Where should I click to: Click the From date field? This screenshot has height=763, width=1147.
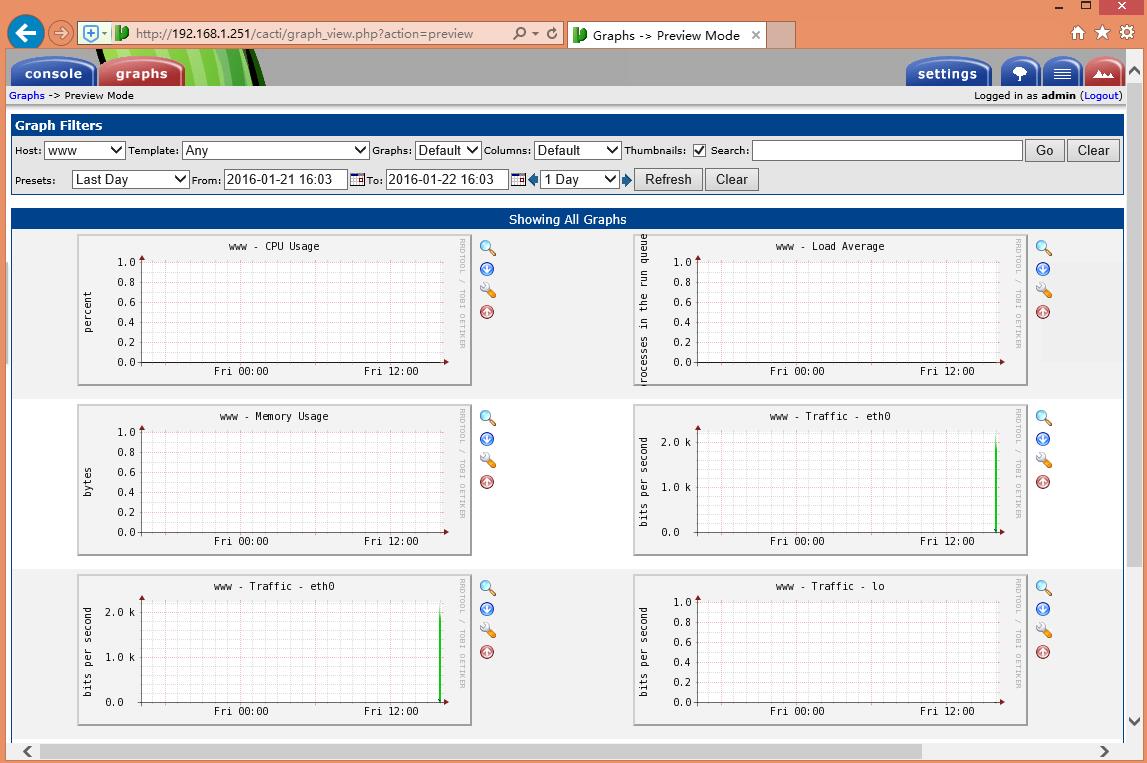(285, 179)
